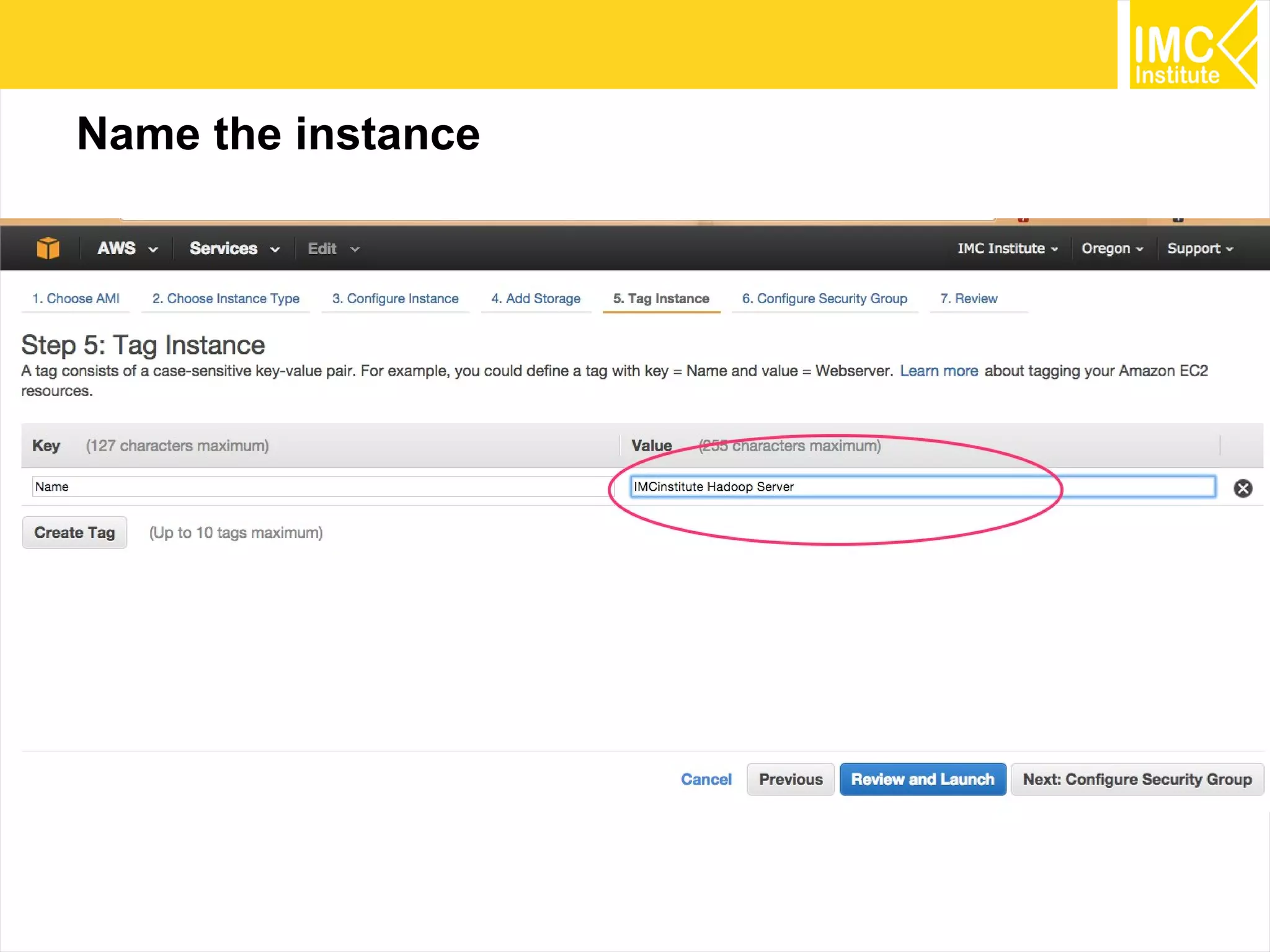Change the Oregon region selector
1270x952 pixels.
tap(1111, 249)
